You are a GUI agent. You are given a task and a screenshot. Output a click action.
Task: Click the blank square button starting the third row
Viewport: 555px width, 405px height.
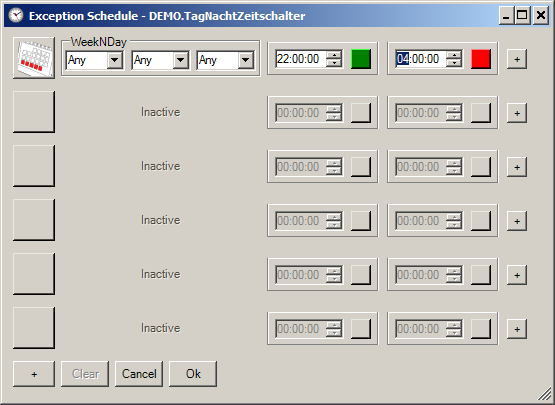pos(34,166)
